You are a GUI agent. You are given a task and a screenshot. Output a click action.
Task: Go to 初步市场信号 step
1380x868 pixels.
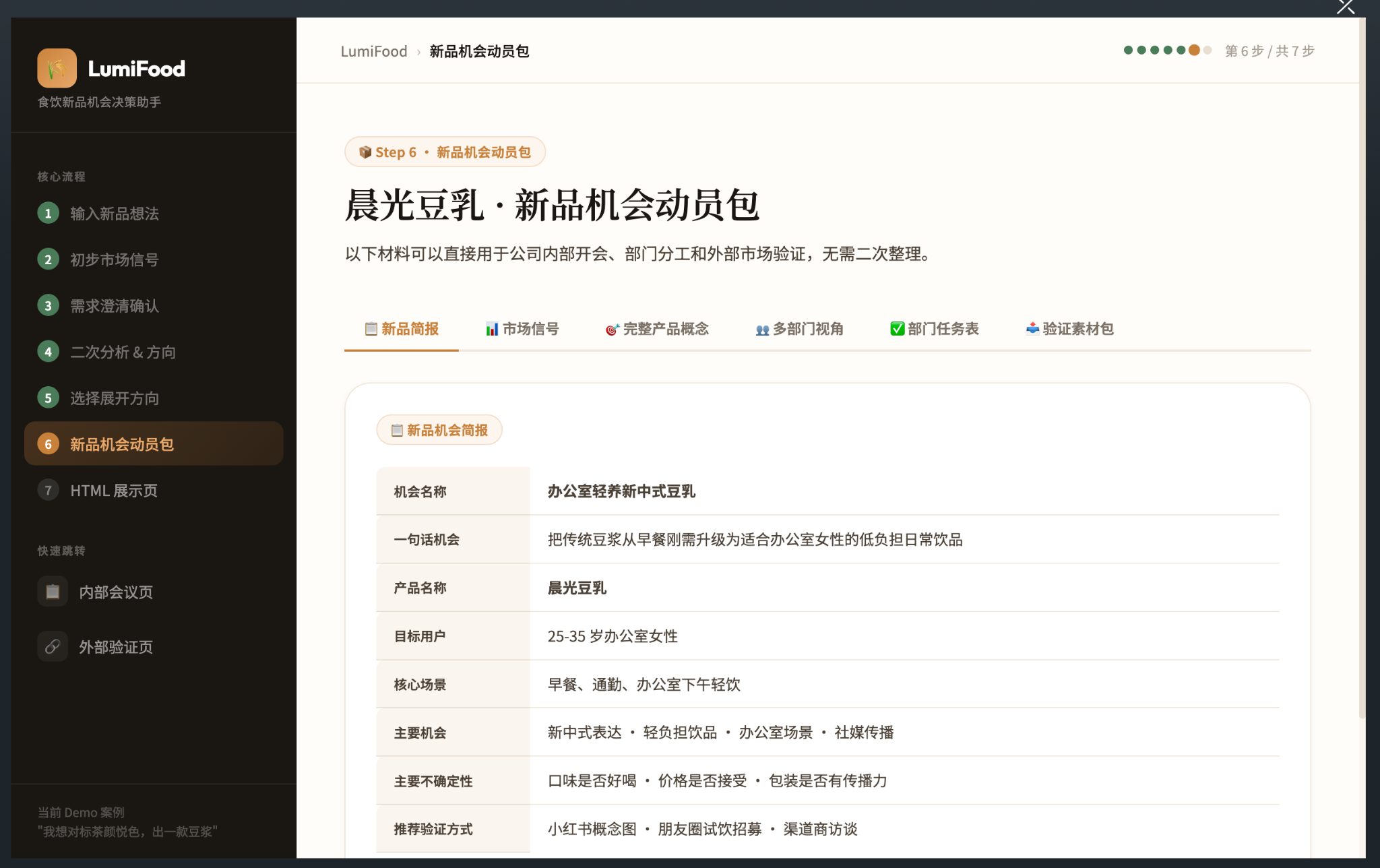click(154, 259)
